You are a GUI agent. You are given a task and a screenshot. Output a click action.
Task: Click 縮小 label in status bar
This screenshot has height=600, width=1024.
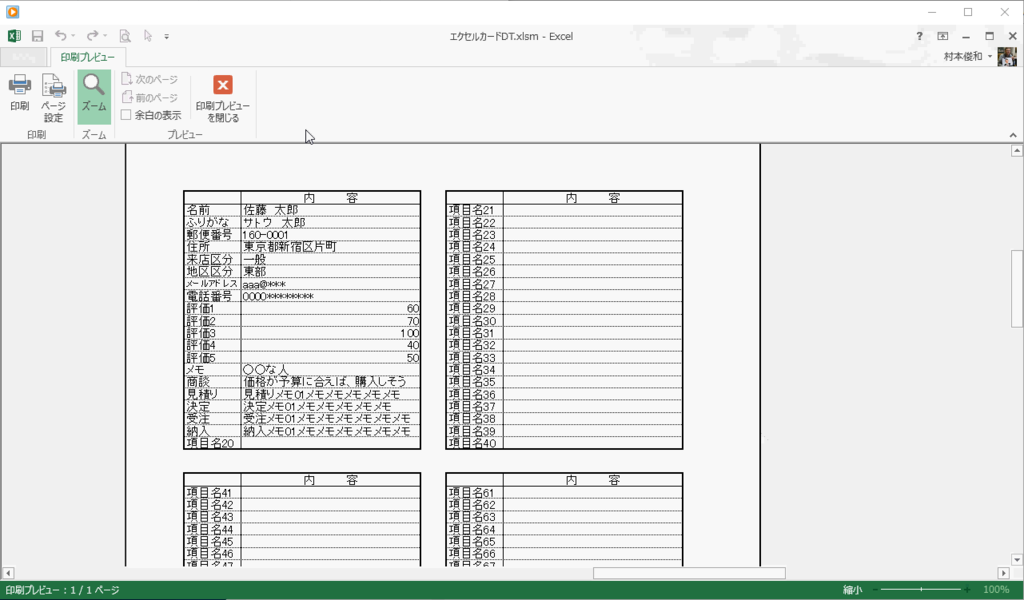[x=852, y=590]
